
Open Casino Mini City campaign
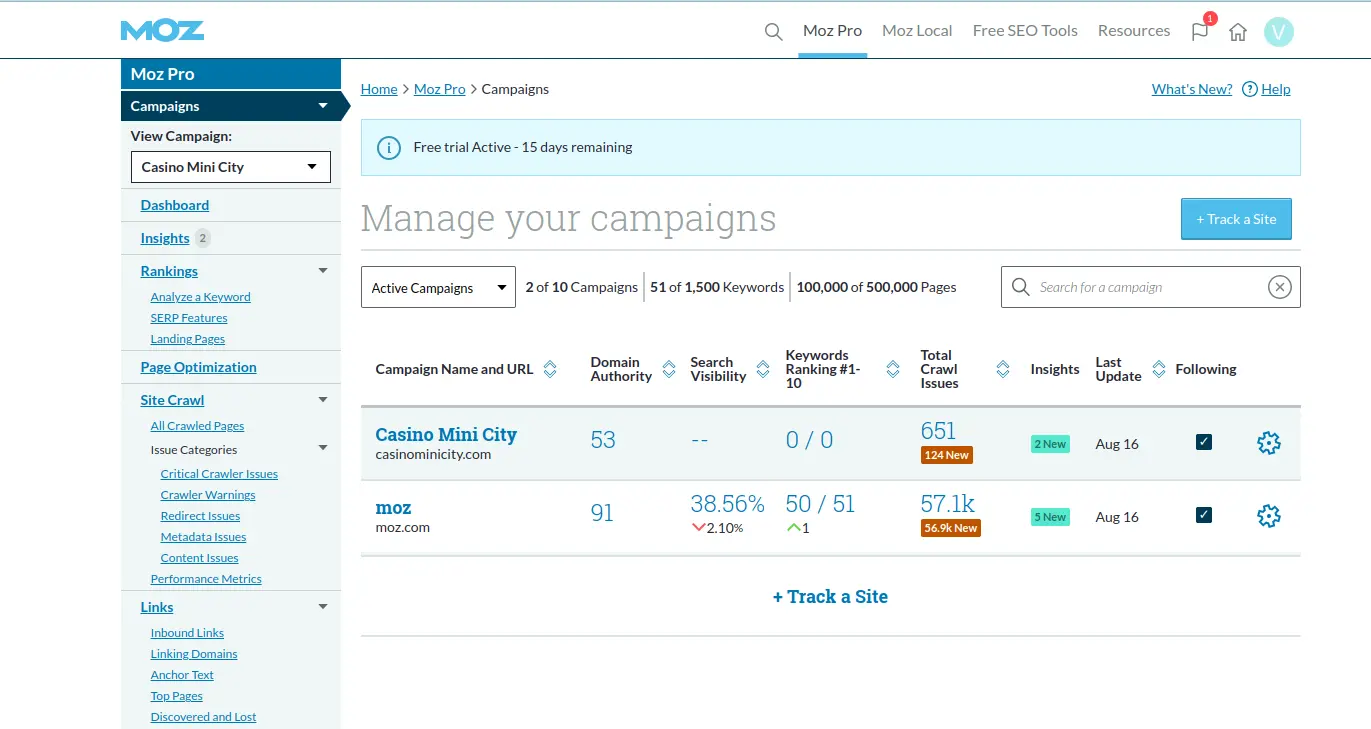446,435
